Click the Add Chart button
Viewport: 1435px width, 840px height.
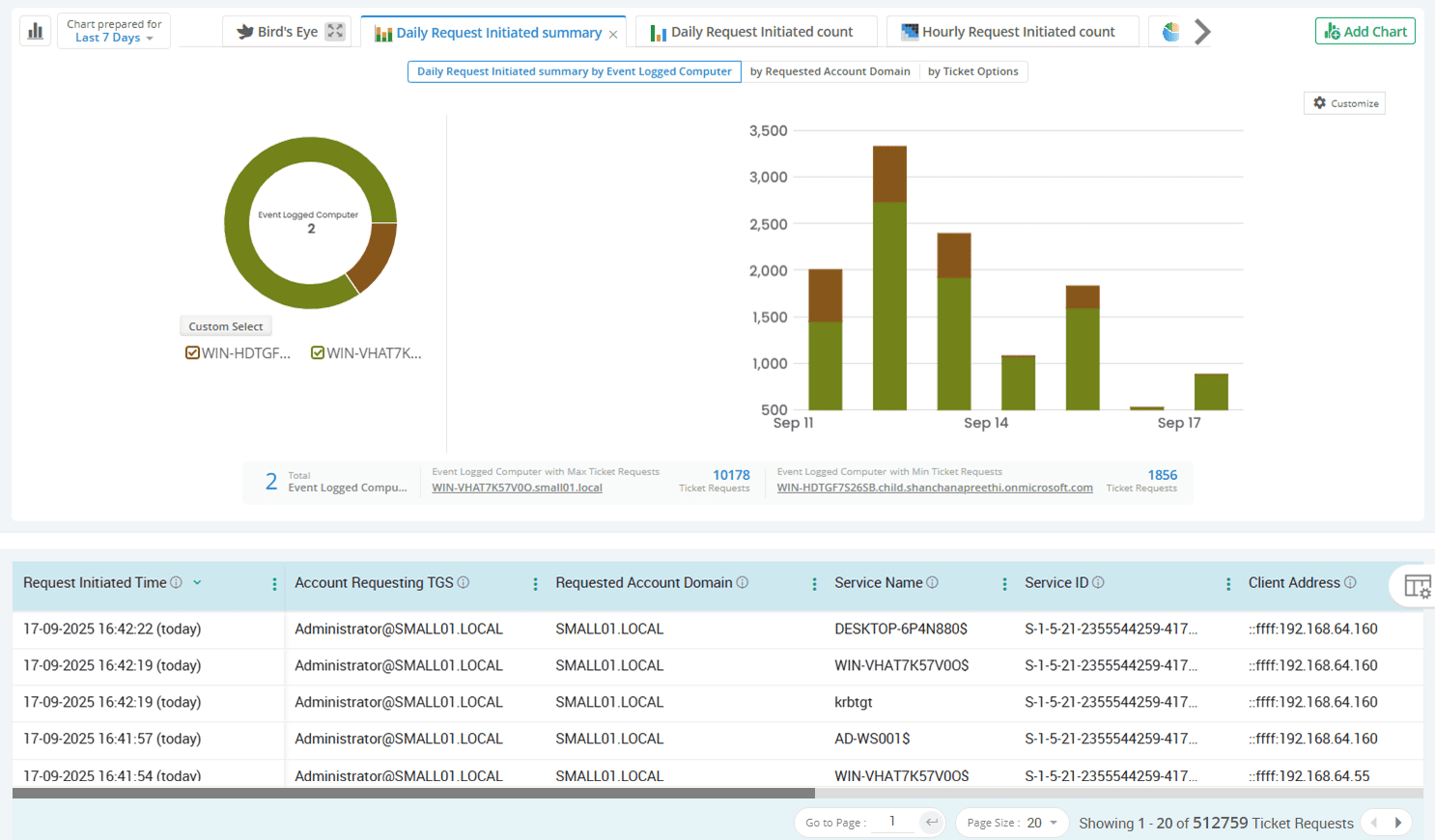(1365, 32)
